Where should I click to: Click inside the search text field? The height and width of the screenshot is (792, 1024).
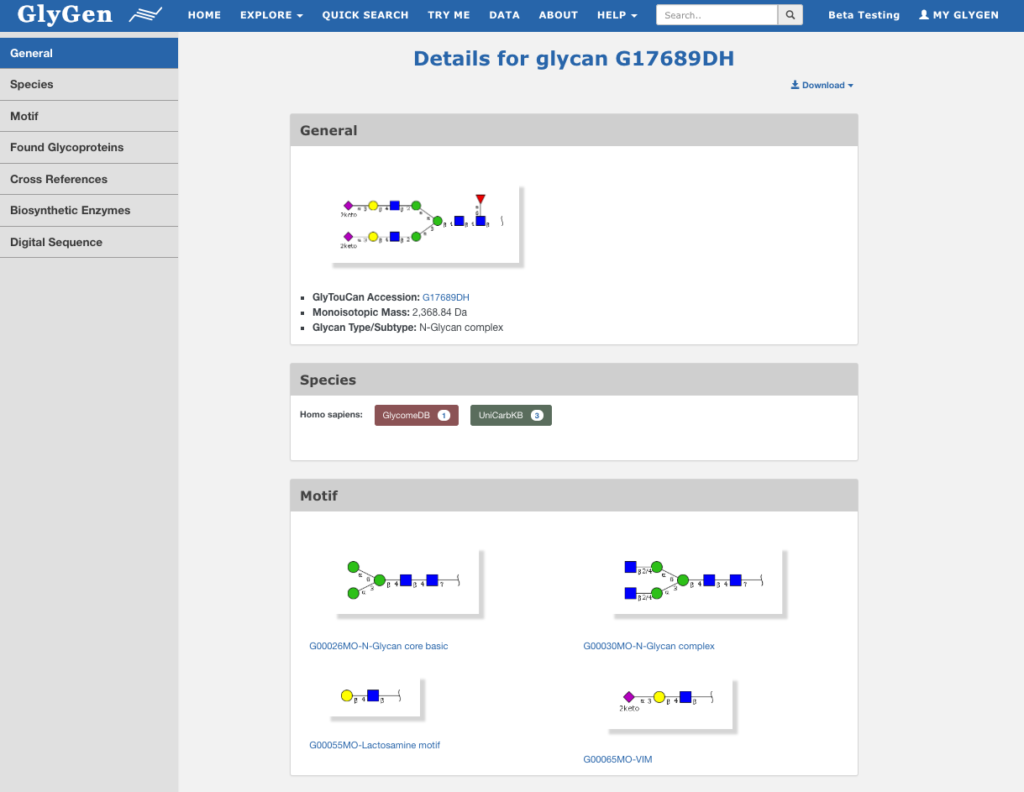pos(716,14)
